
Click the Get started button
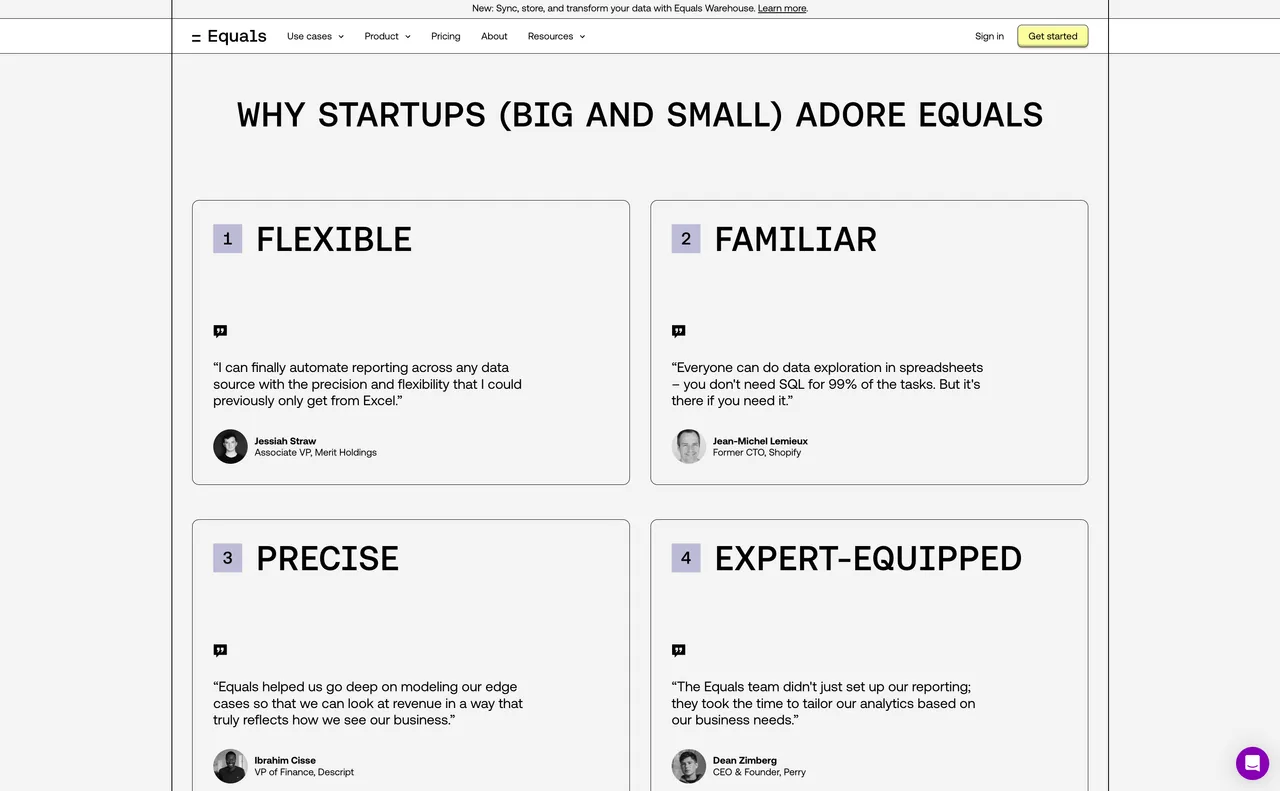(x=1052, y=37)
